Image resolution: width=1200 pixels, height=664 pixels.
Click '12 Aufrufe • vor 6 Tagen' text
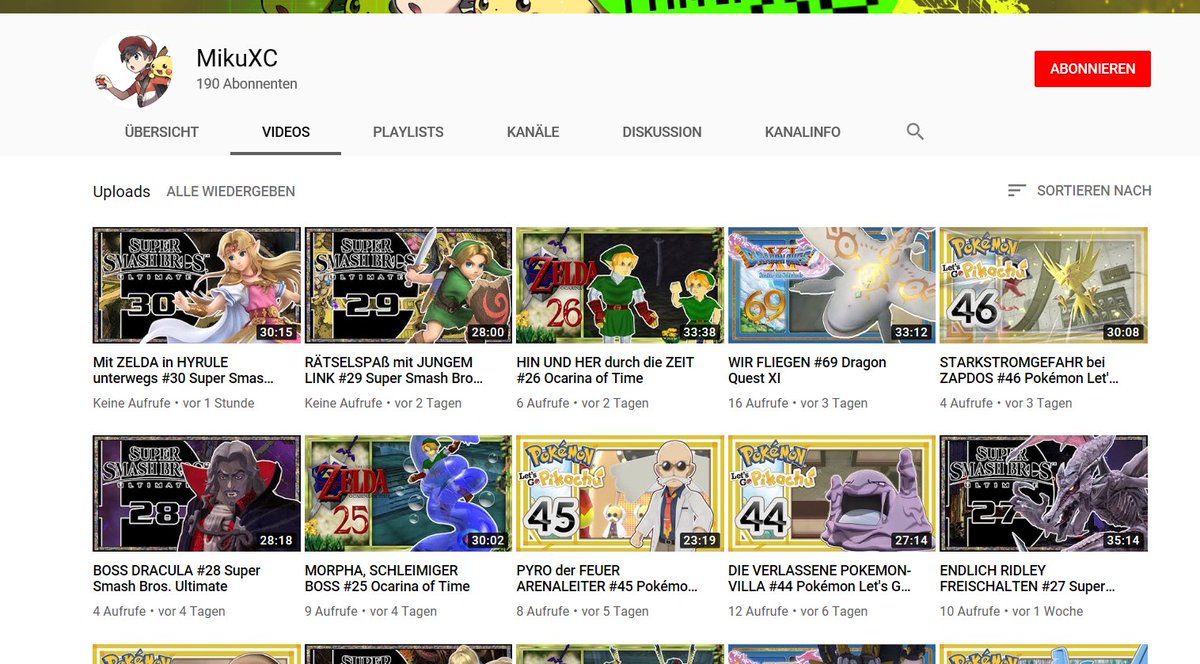coord(798,611)
